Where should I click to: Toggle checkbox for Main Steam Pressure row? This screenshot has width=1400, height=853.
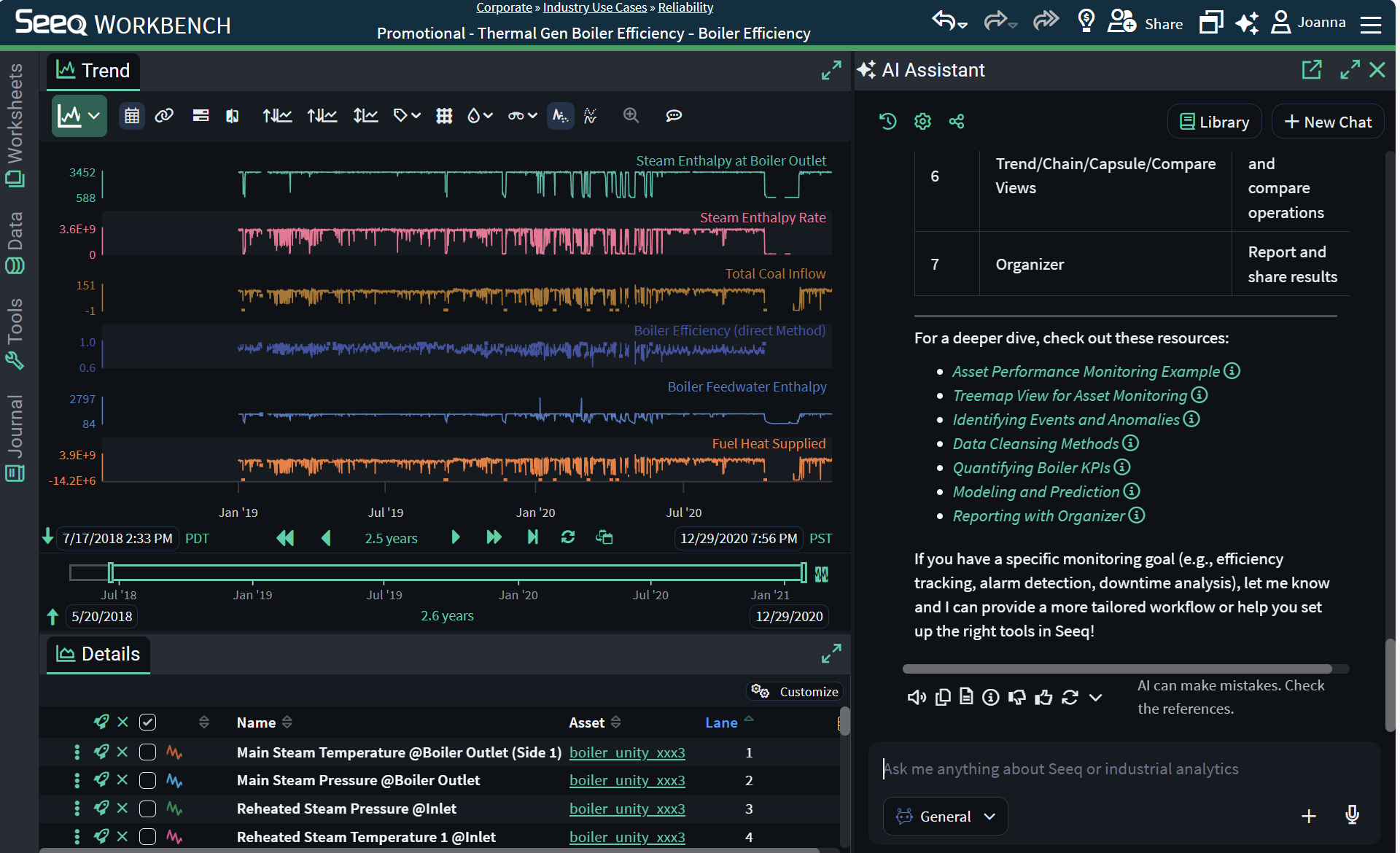pyautogui.click(x=147, y=780)
